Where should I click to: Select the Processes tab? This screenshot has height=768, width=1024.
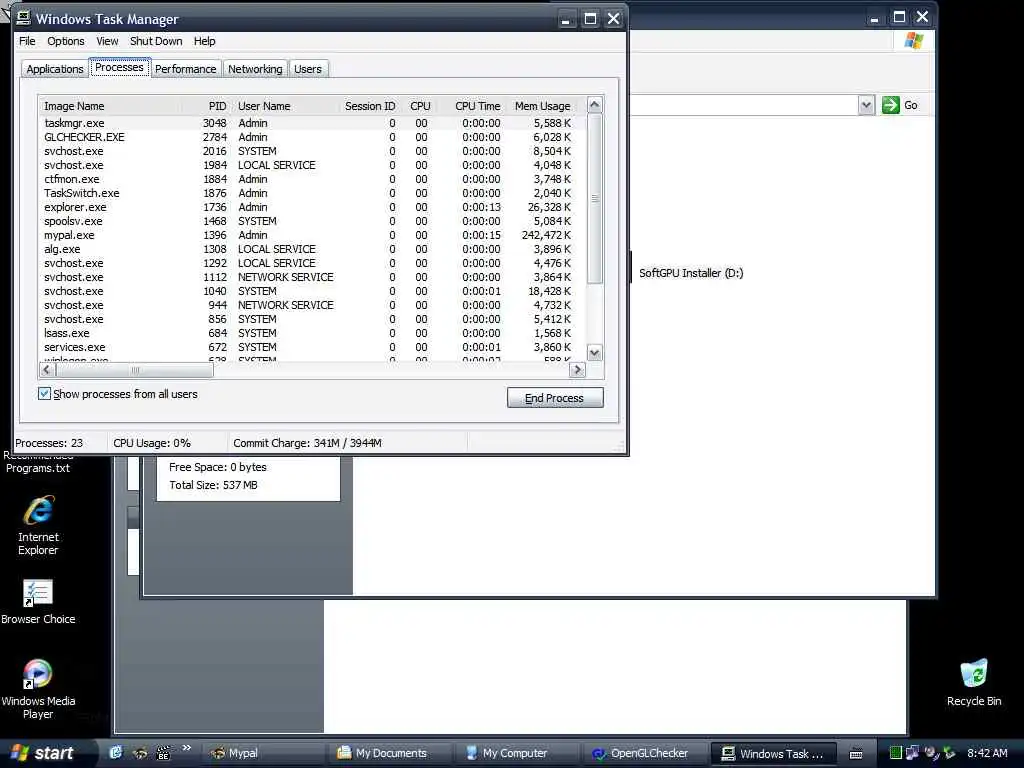click(120, 67)
